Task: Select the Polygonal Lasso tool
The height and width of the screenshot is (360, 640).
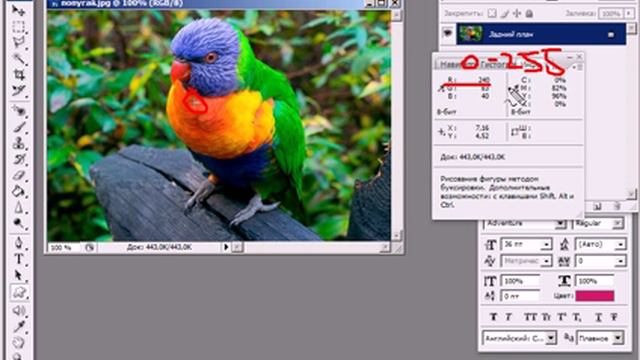Action: click(18, 42)
